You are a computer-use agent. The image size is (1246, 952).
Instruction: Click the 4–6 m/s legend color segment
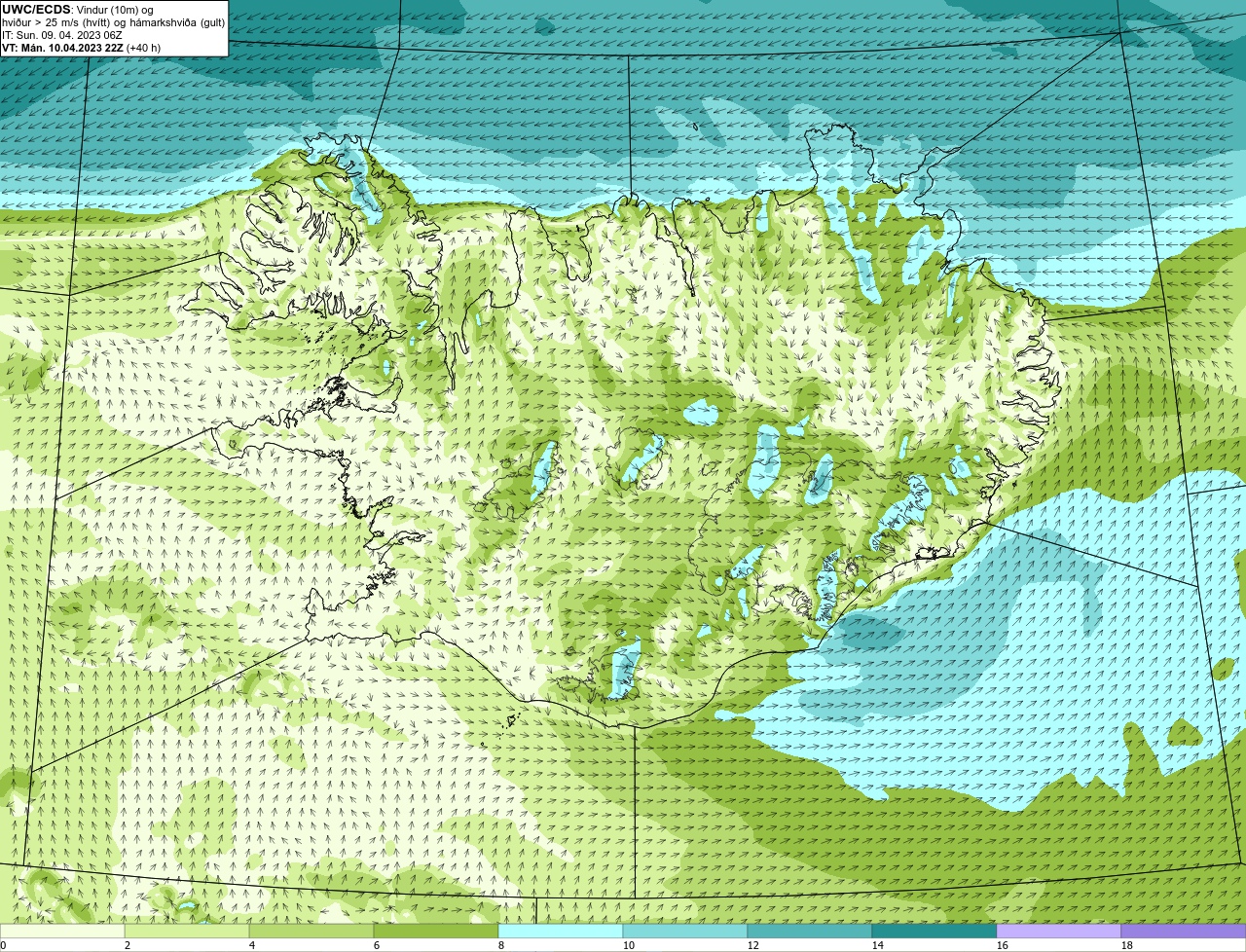click(x=311, y=931)
